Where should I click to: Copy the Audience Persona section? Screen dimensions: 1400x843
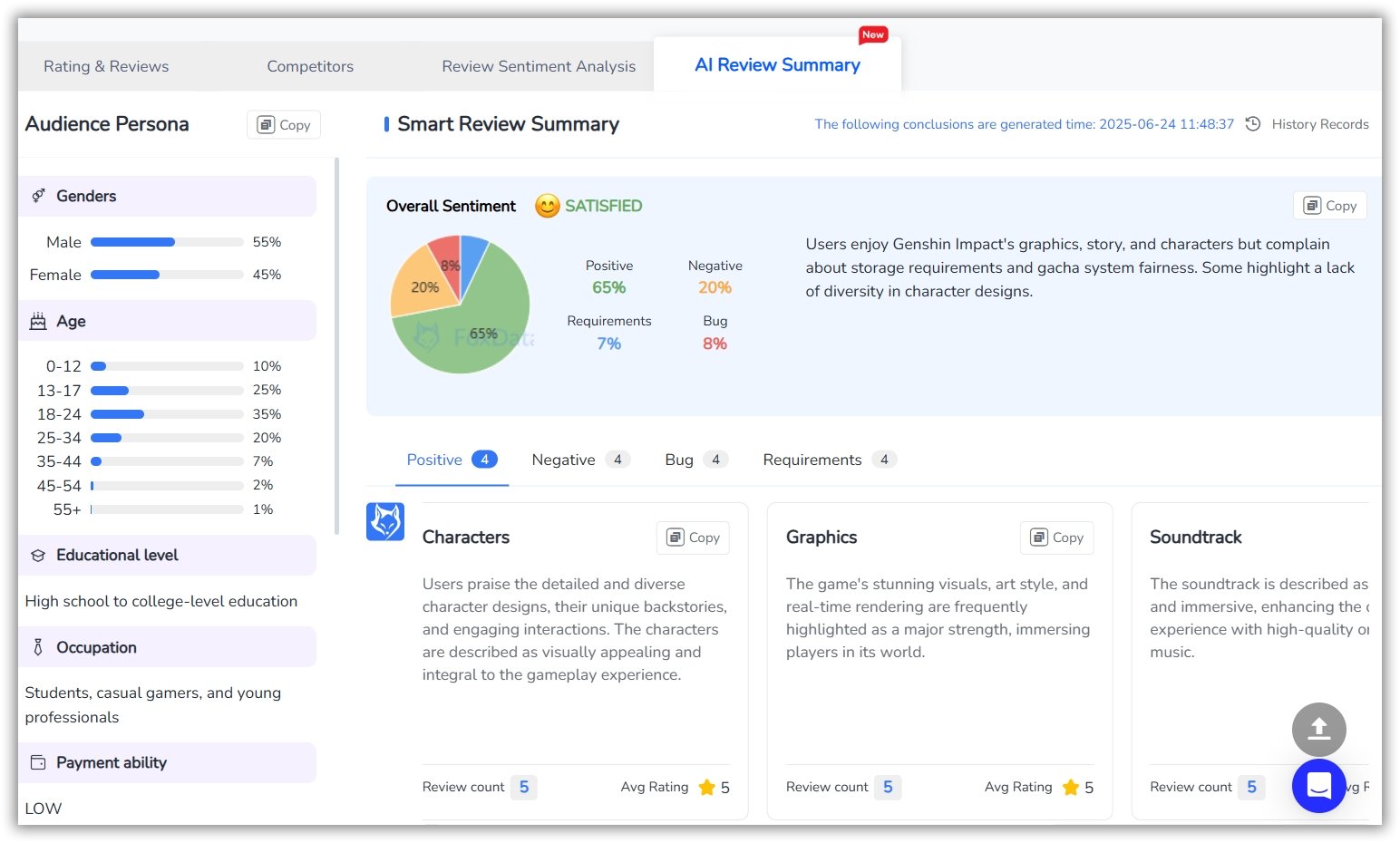[284, 125]
